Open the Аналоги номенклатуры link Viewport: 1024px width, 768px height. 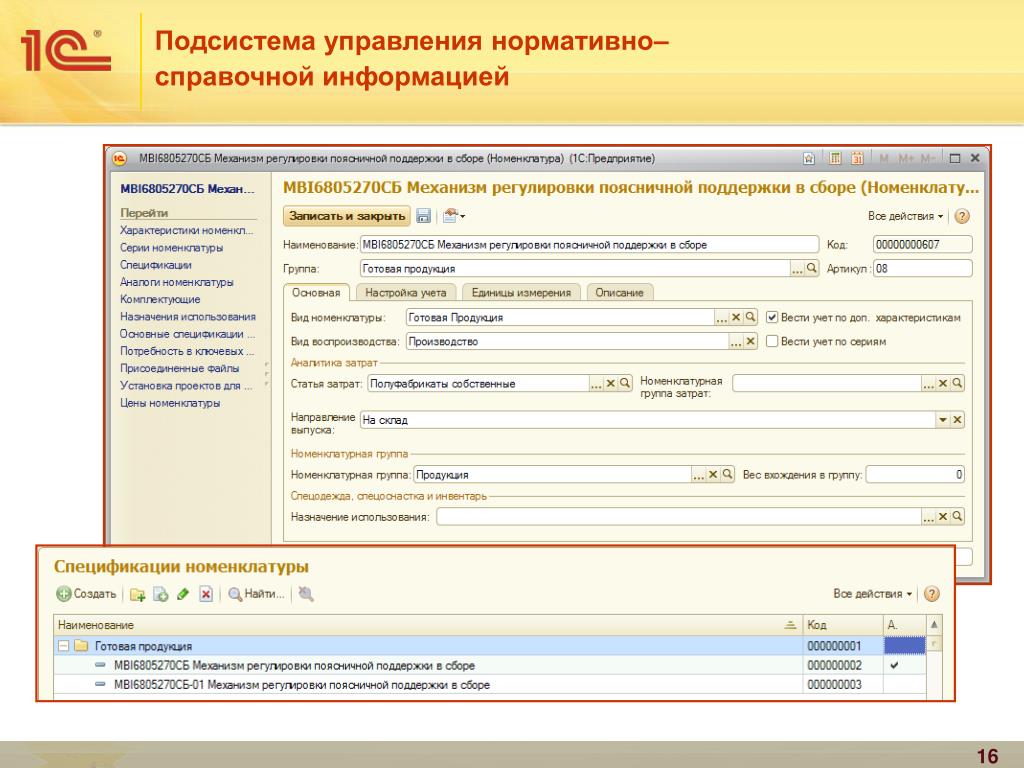coord(176,282)
